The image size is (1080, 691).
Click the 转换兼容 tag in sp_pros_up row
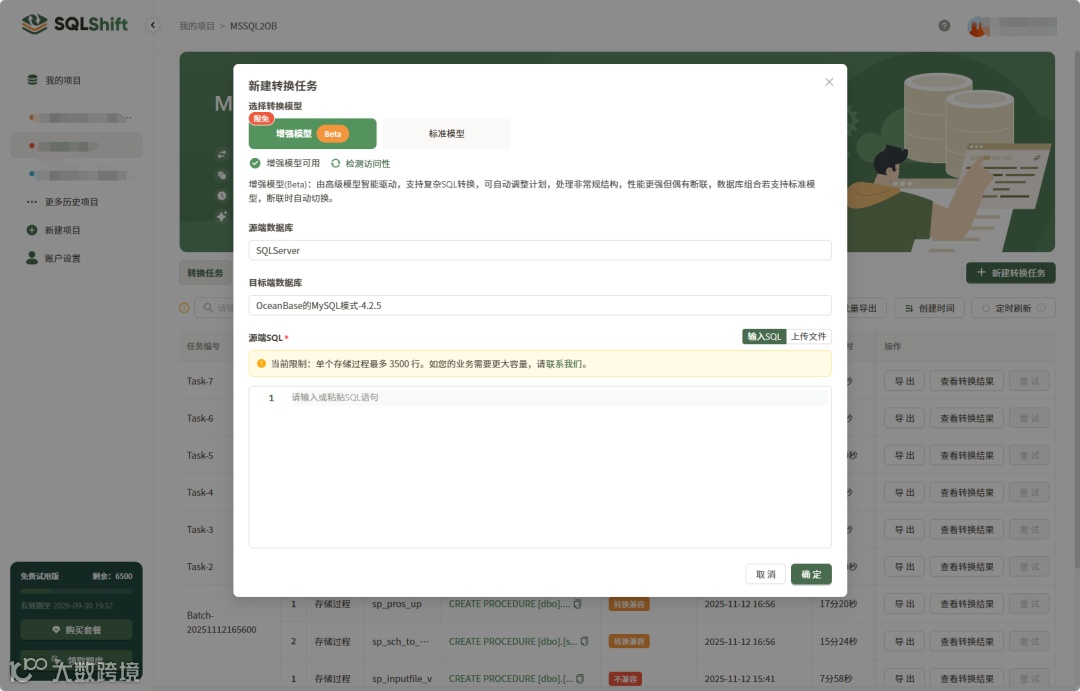pos(629,604)
